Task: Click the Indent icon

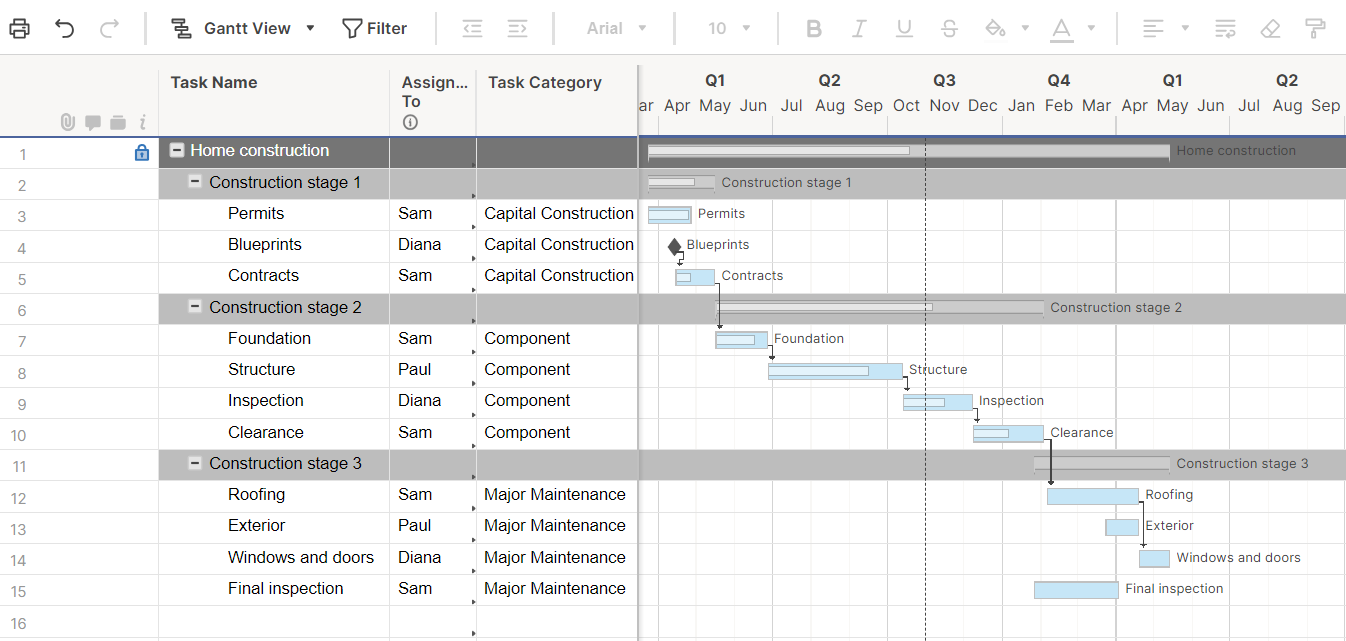Action: tap(517, 29)
